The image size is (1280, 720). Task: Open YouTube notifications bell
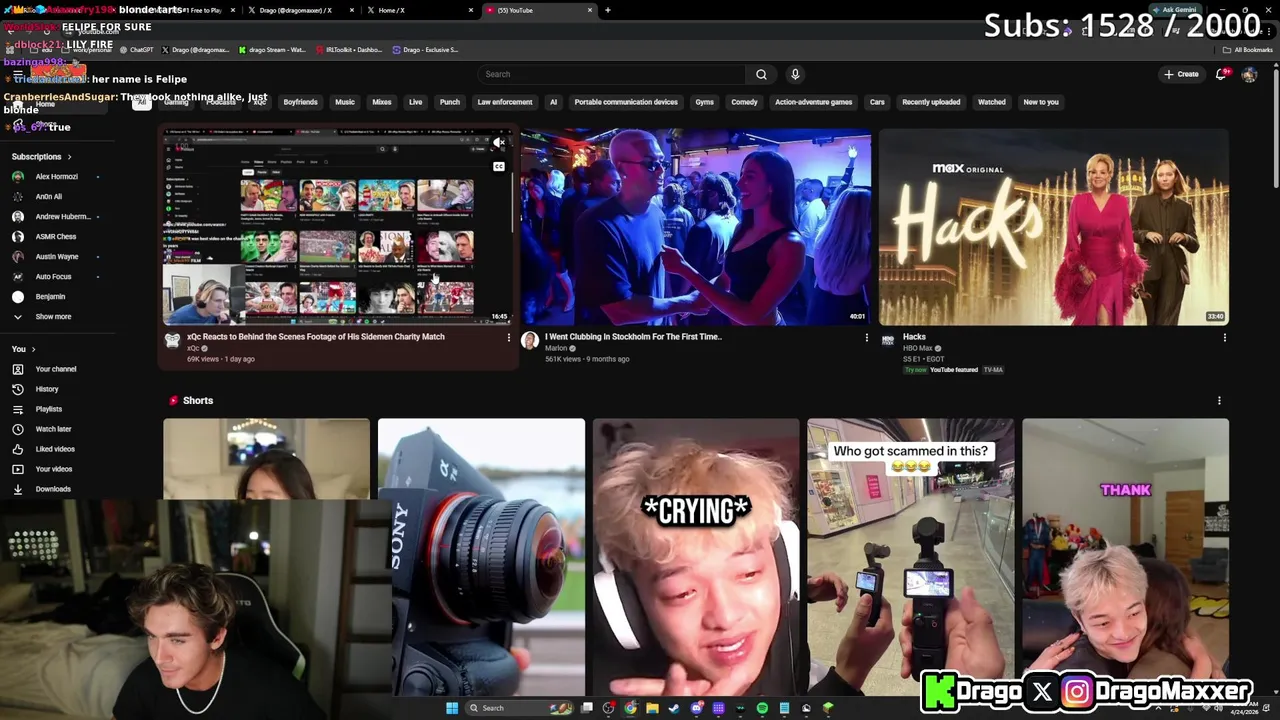(1220, 74)
